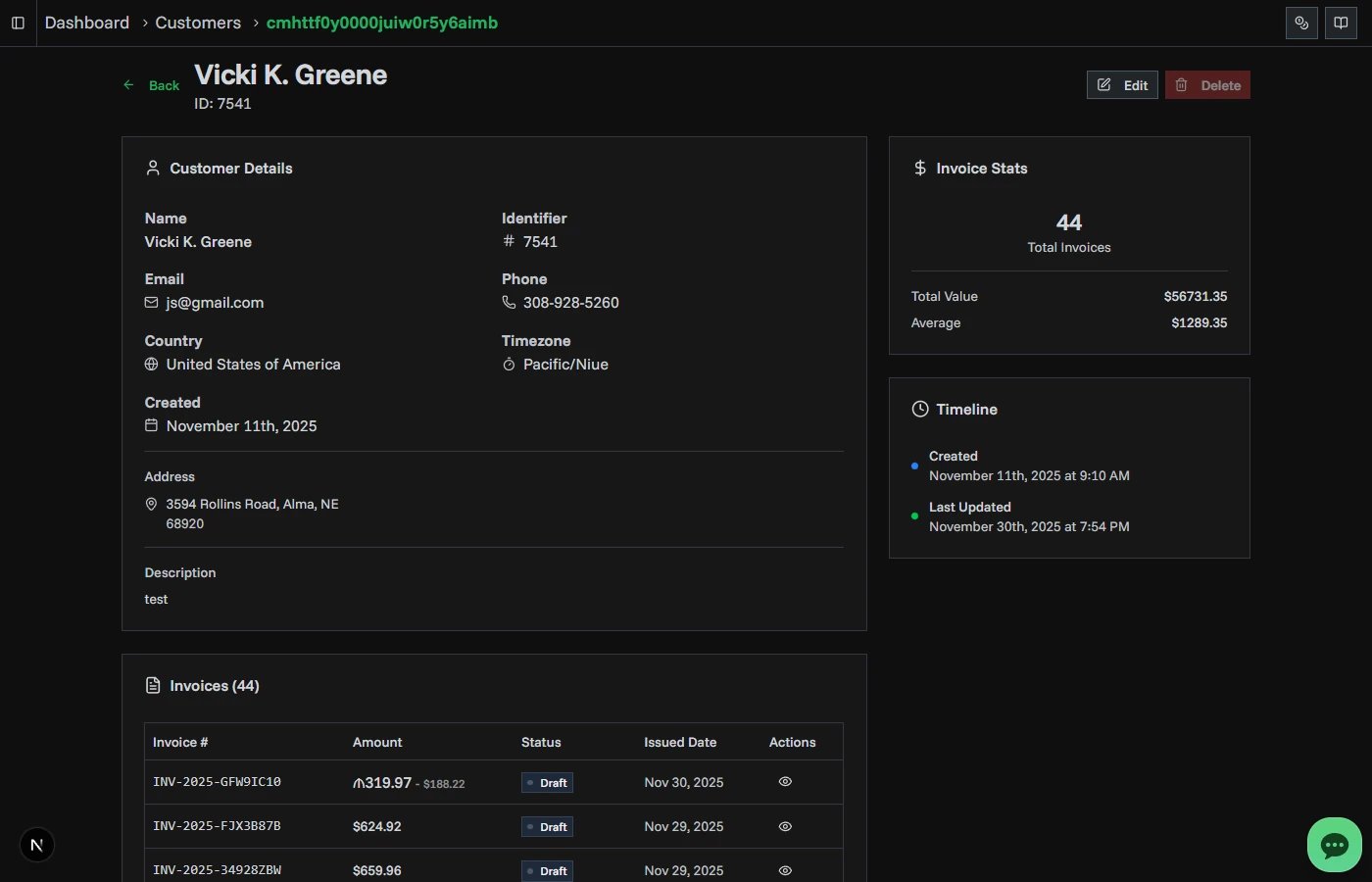Click the calendar icon beside the created date
This screenshot has height=882, width=1372.
151,425
